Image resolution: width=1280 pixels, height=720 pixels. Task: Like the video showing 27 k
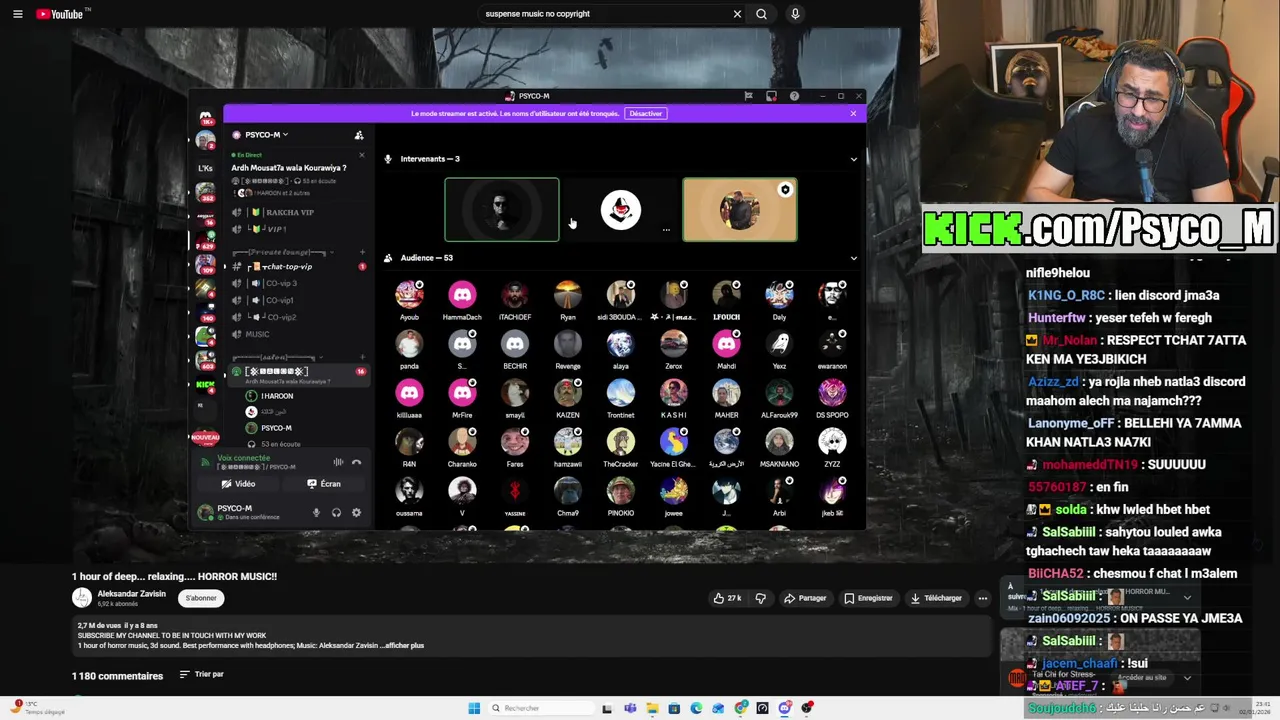727,598
